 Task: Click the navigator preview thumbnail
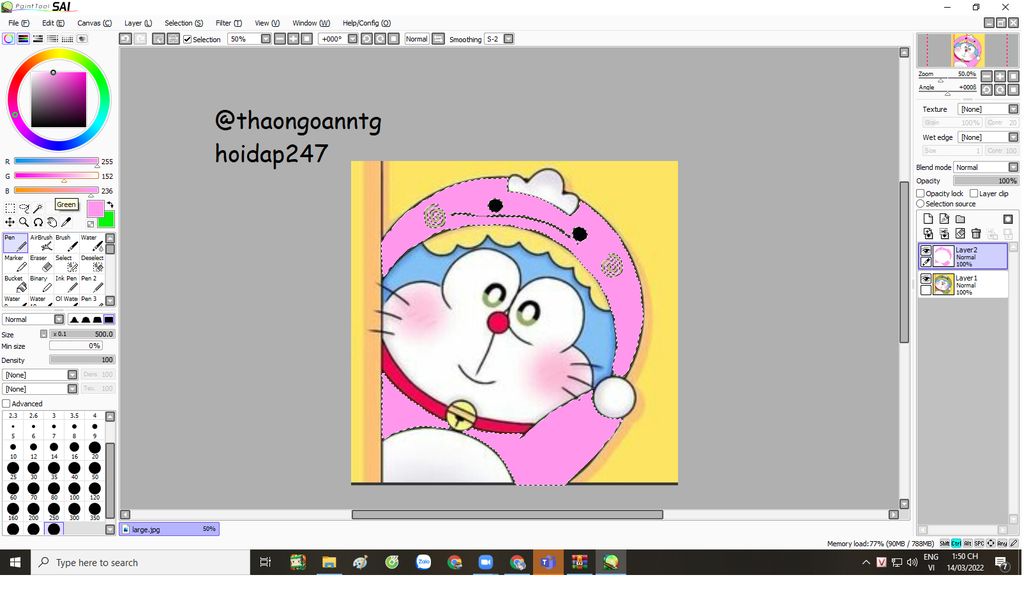point(967,50)
